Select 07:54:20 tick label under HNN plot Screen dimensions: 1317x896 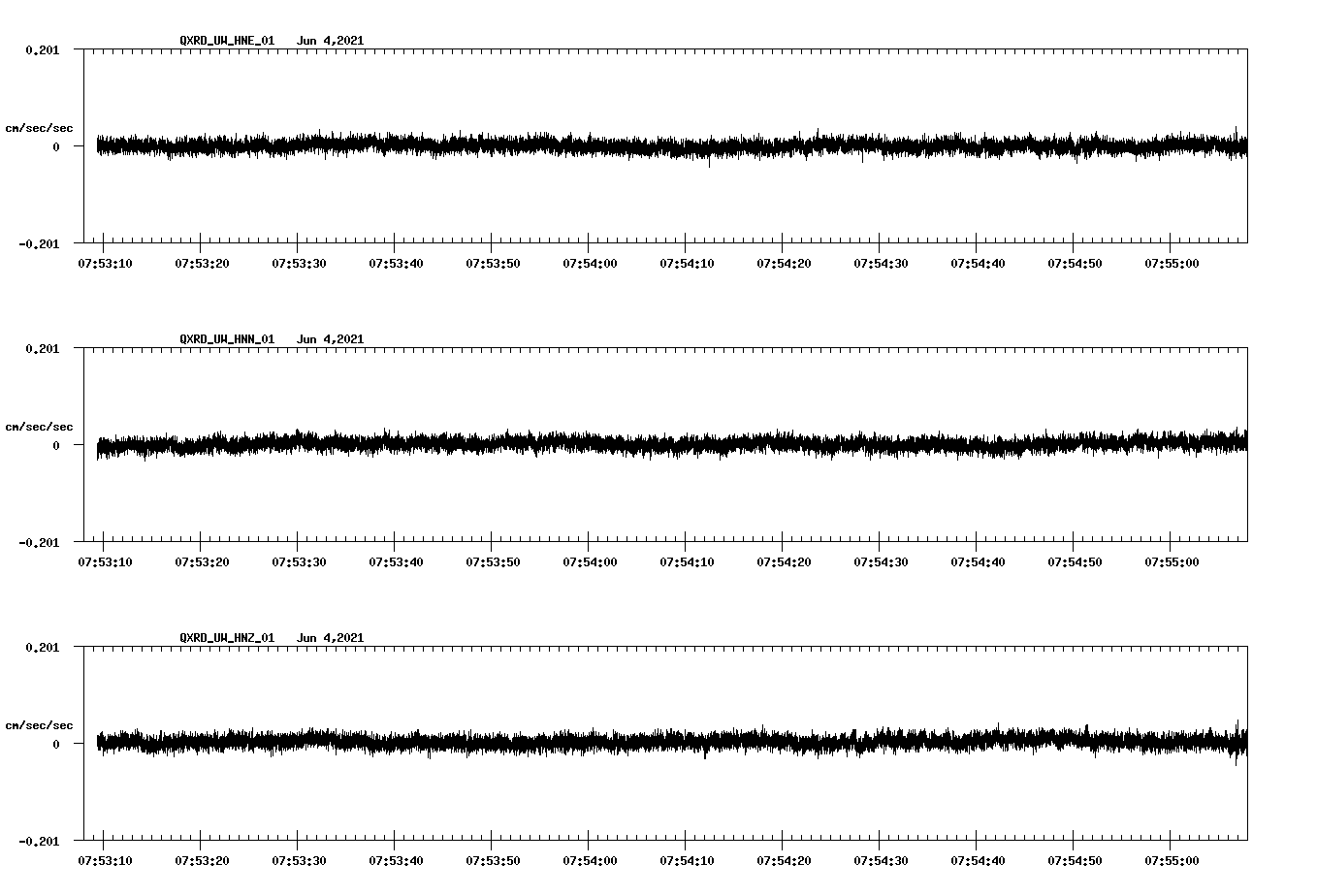784,561
